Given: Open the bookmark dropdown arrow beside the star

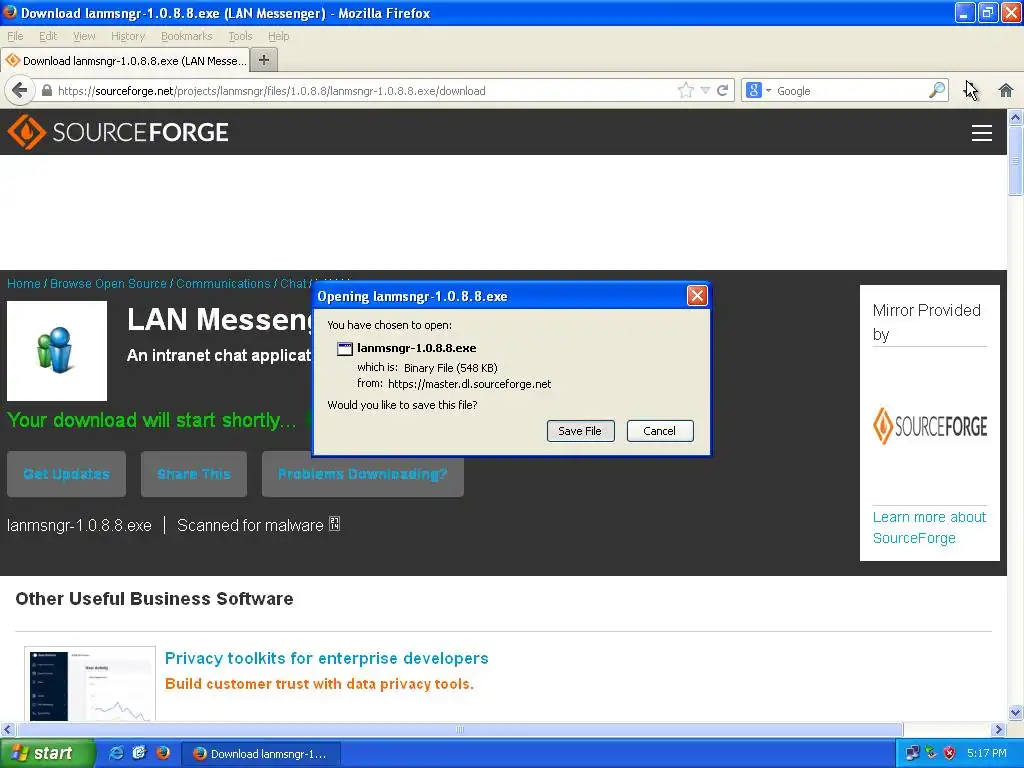Looking at the screenshot, I should [x=705, y=90].
